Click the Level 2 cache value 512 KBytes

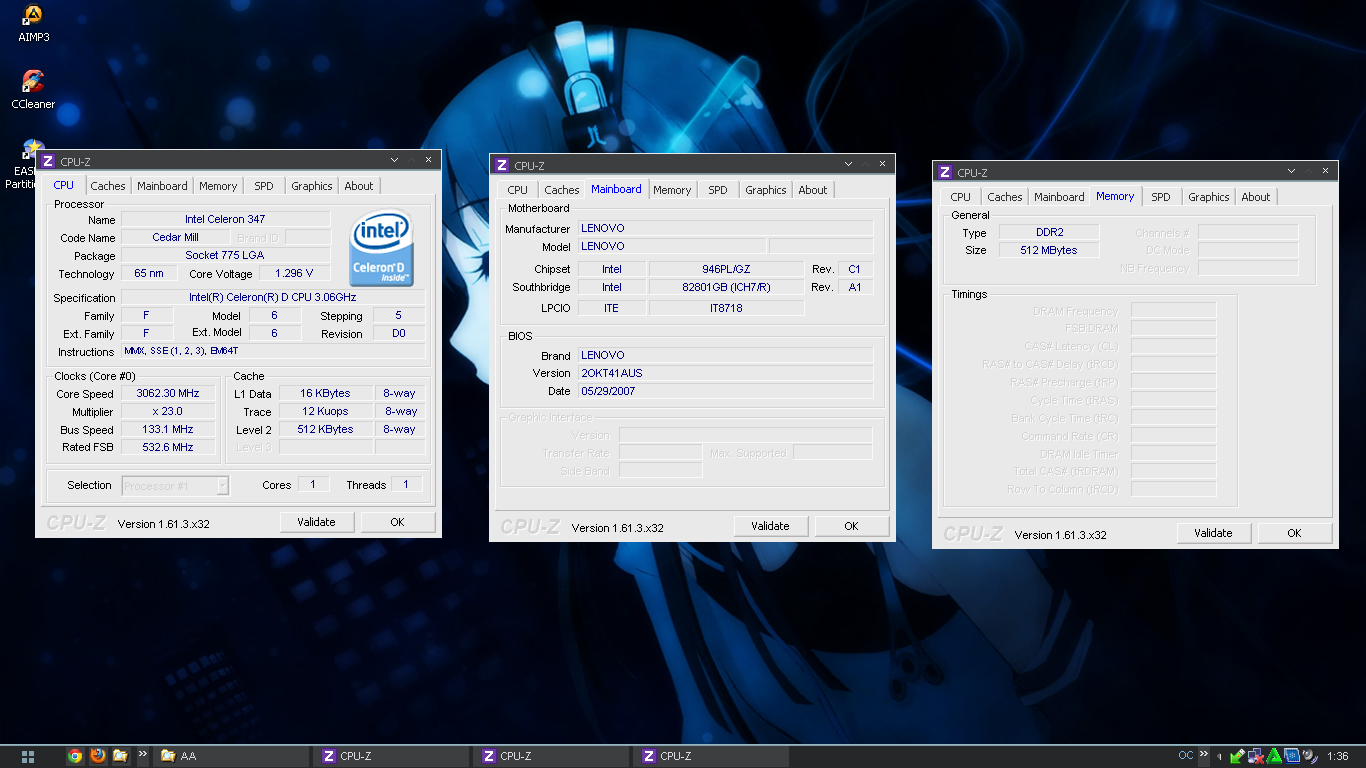tap(326, 429)
